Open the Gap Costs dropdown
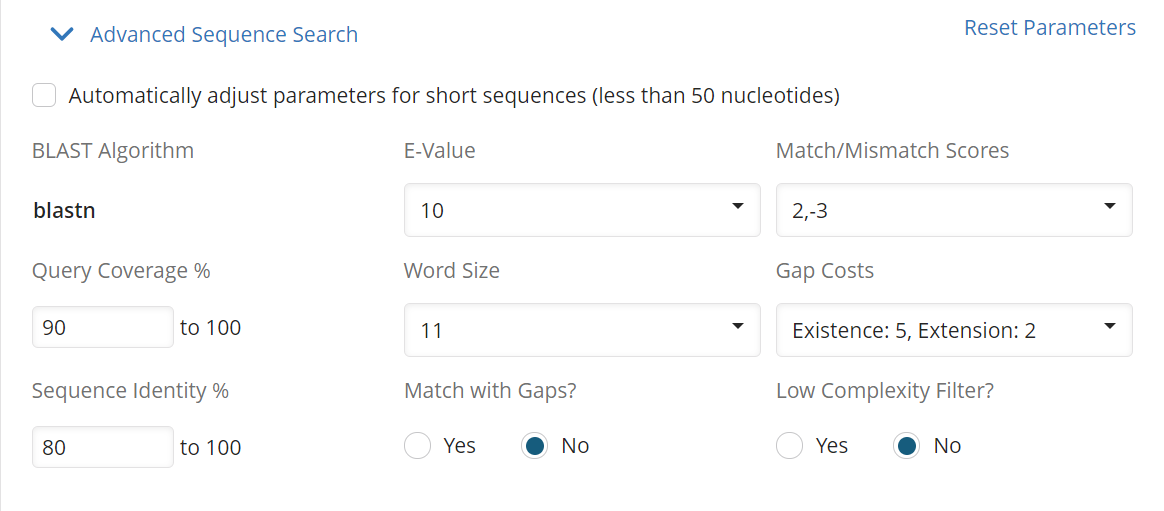The width and height of the screenshot is (1164, 511). (954, 329)
